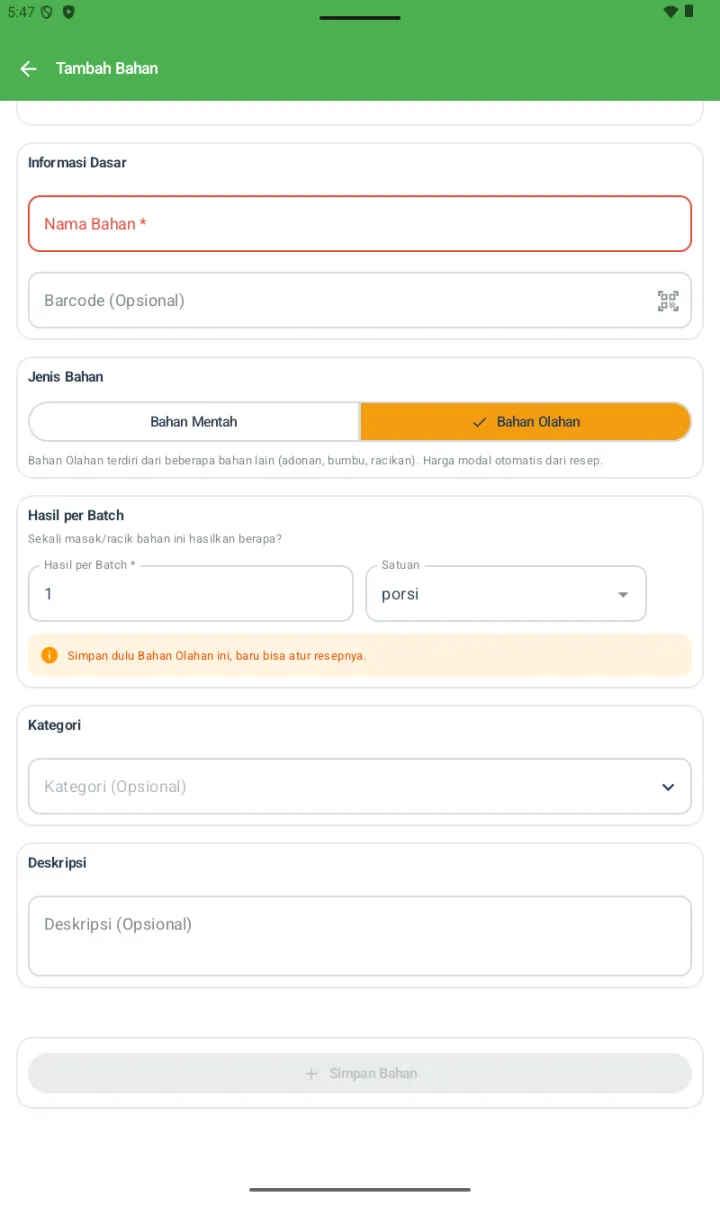Select Bahan Mentah type
Screen dimensions: 720x1206
(x=194, y=422)
